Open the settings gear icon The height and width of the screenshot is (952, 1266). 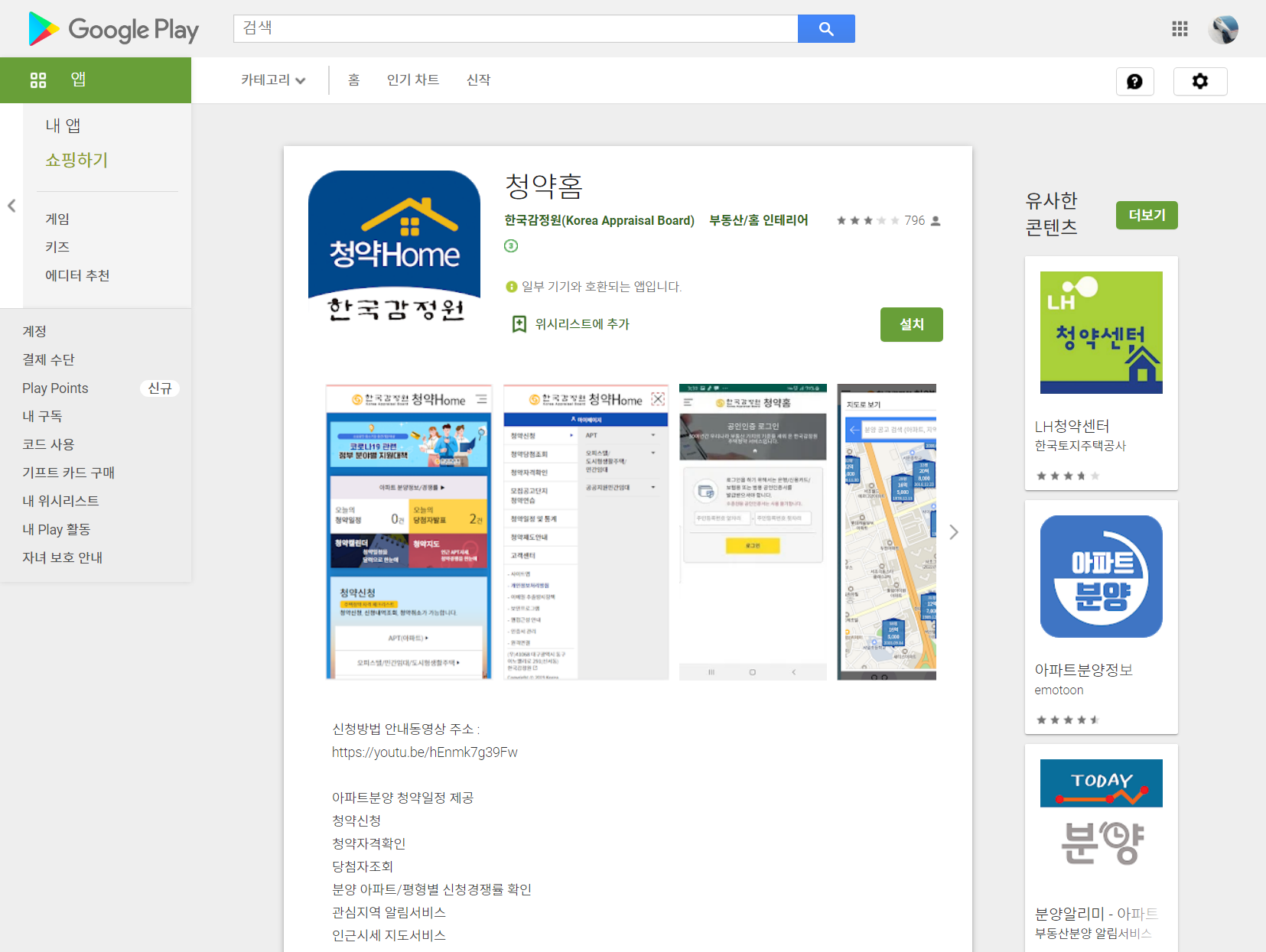click(1200, 81)
